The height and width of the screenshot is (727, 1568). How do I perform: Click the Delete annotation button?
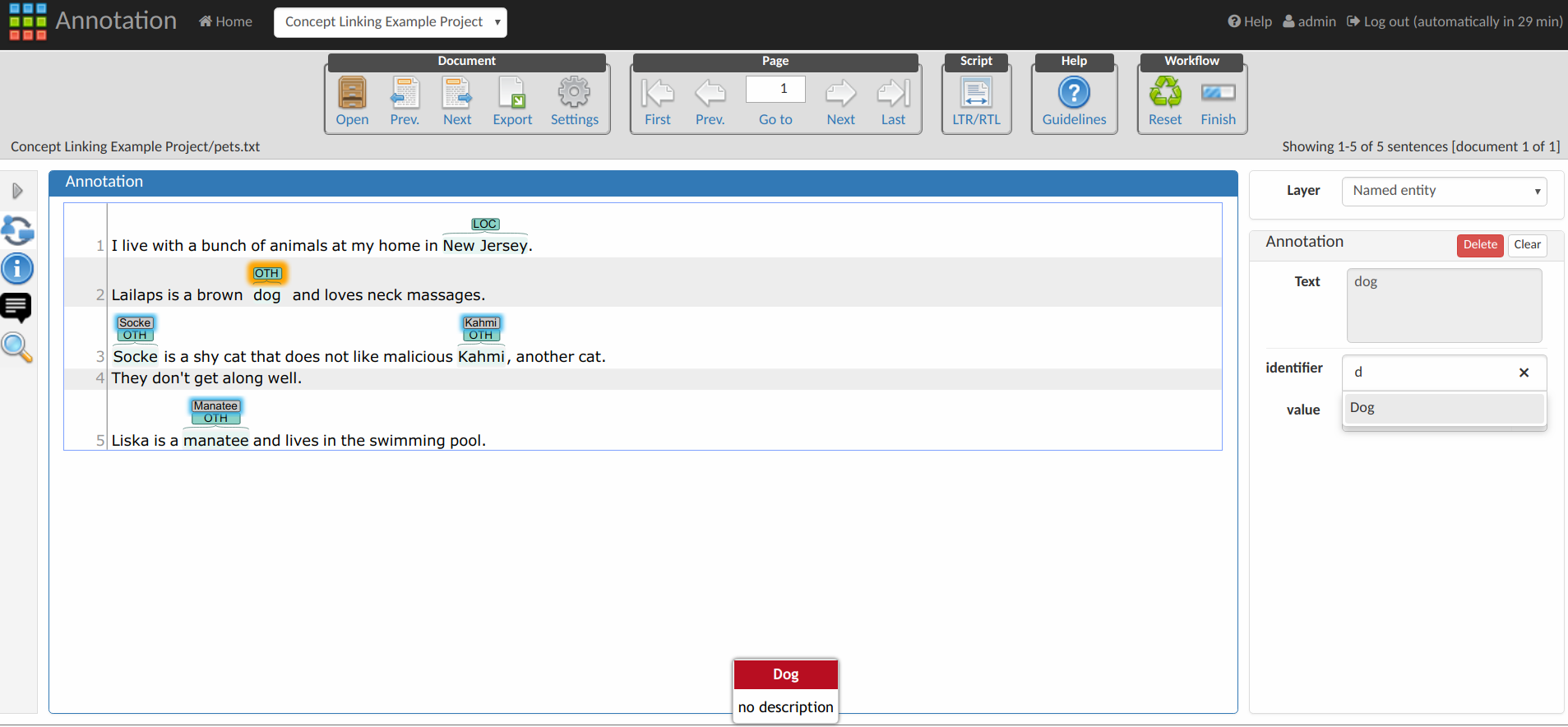(1480, 245)
